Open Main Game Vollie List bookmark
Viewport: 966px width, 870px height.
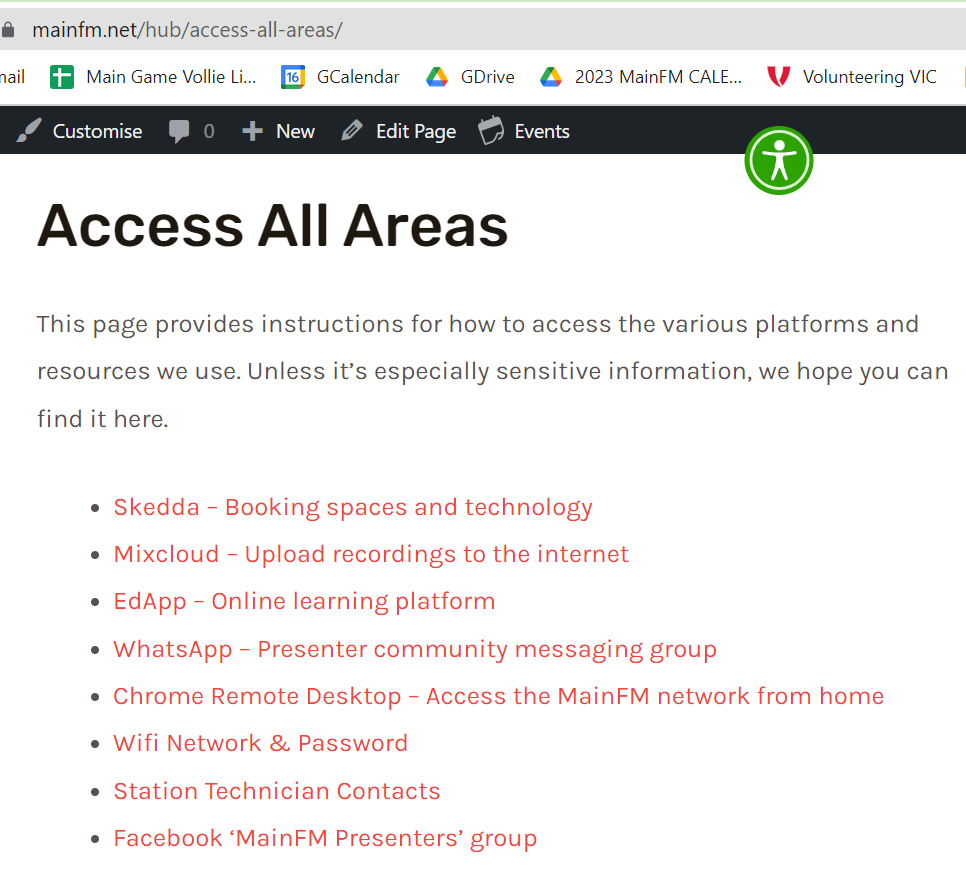[x=170, y=77]
